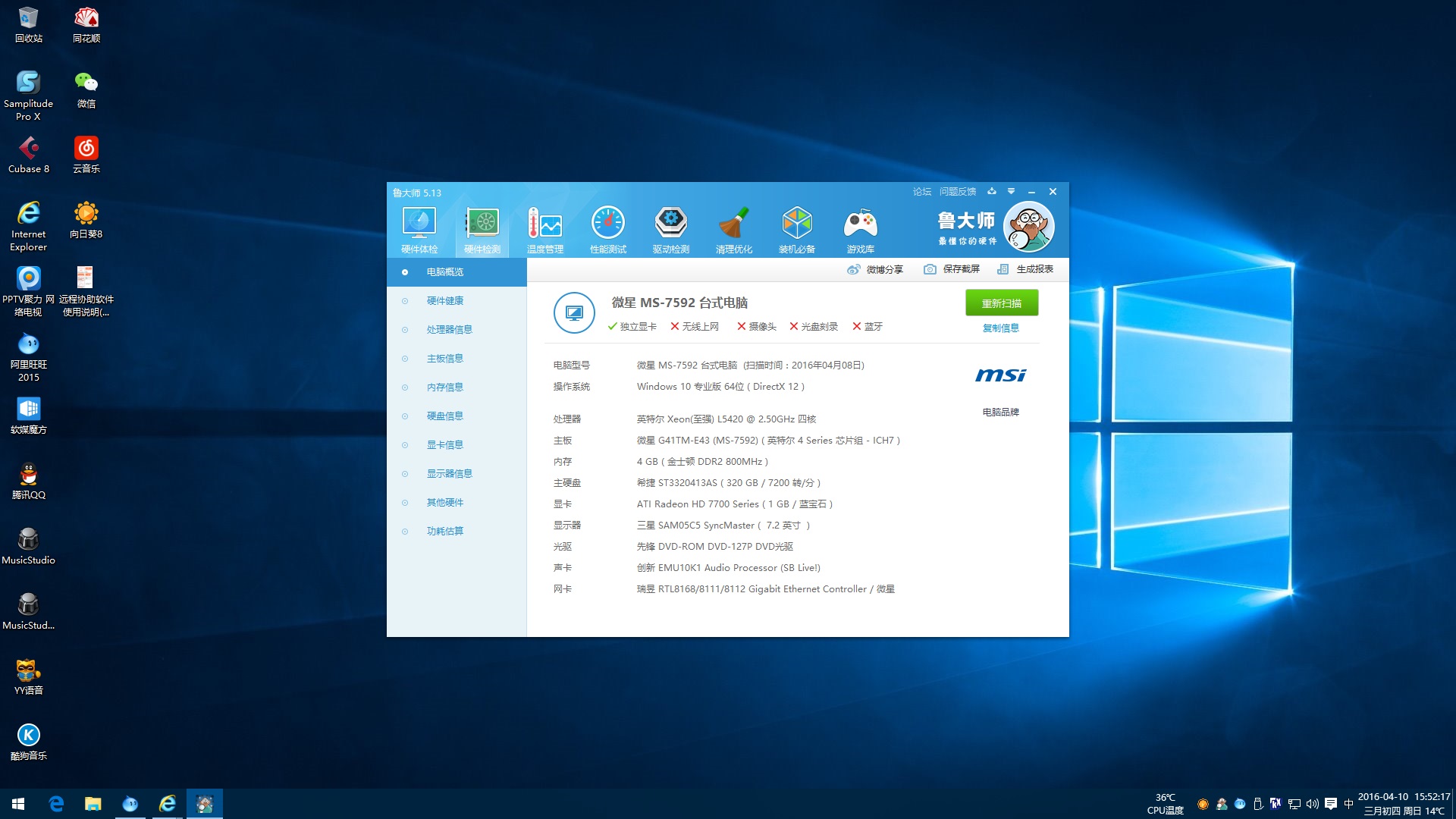
Task: Open Microsoft Edge from the taskbar
Action: (56, 804)
